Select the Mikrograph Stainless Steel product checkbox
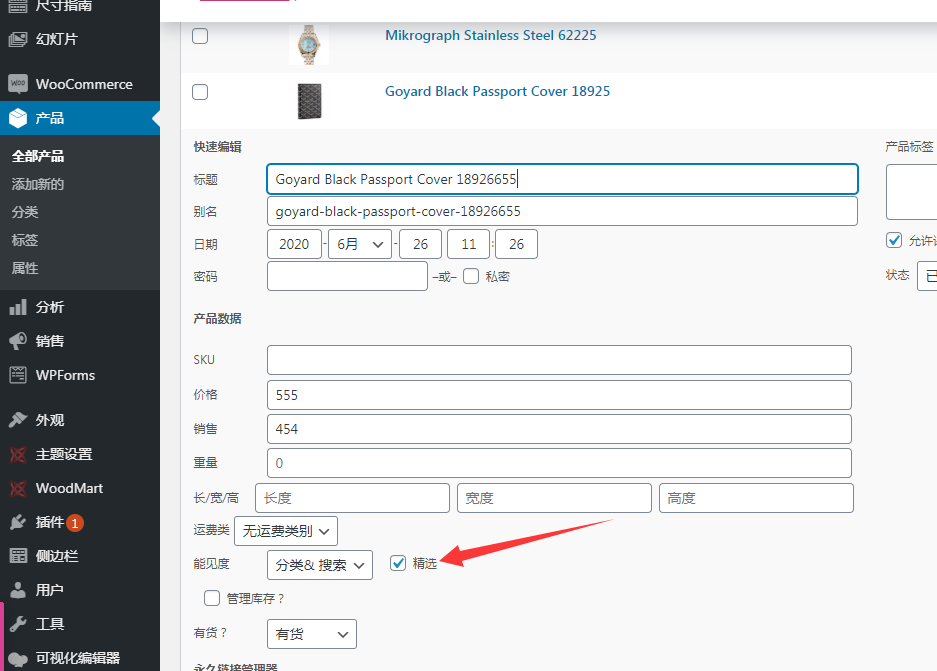 click(x=200, y=36)
